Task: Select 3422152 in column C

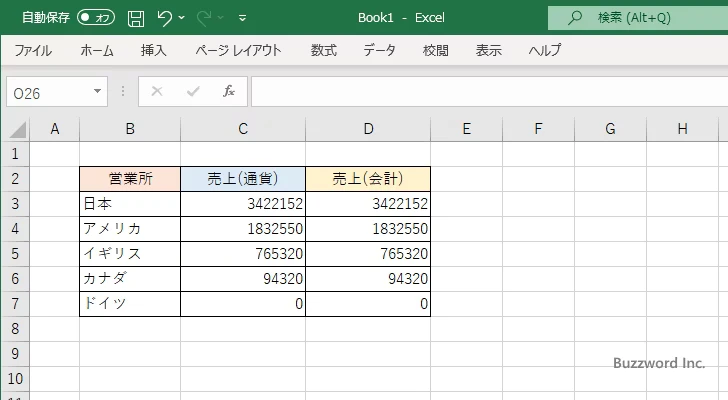Action: point(243,204)
